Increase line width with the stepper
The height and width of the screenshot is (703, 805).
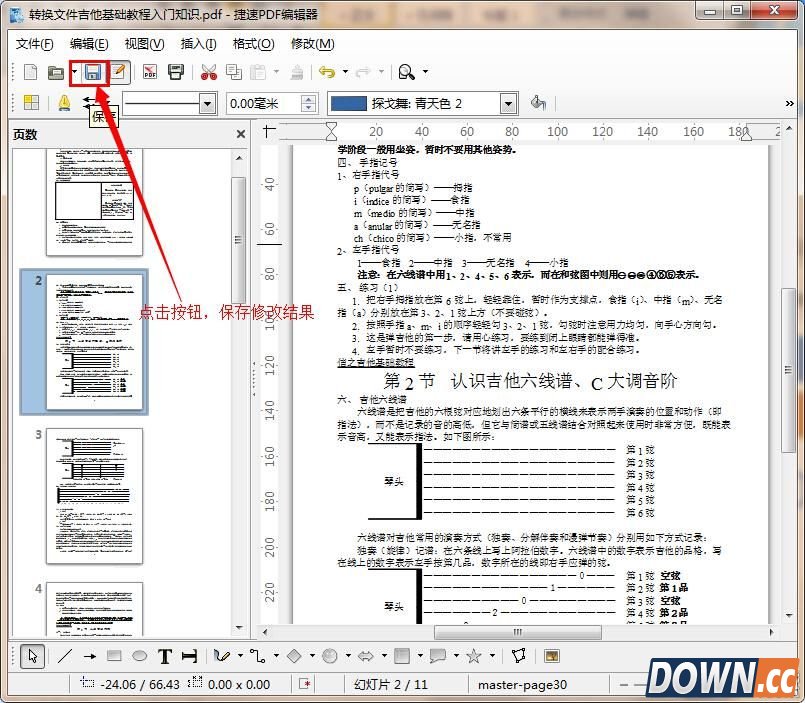coord(308,97)
